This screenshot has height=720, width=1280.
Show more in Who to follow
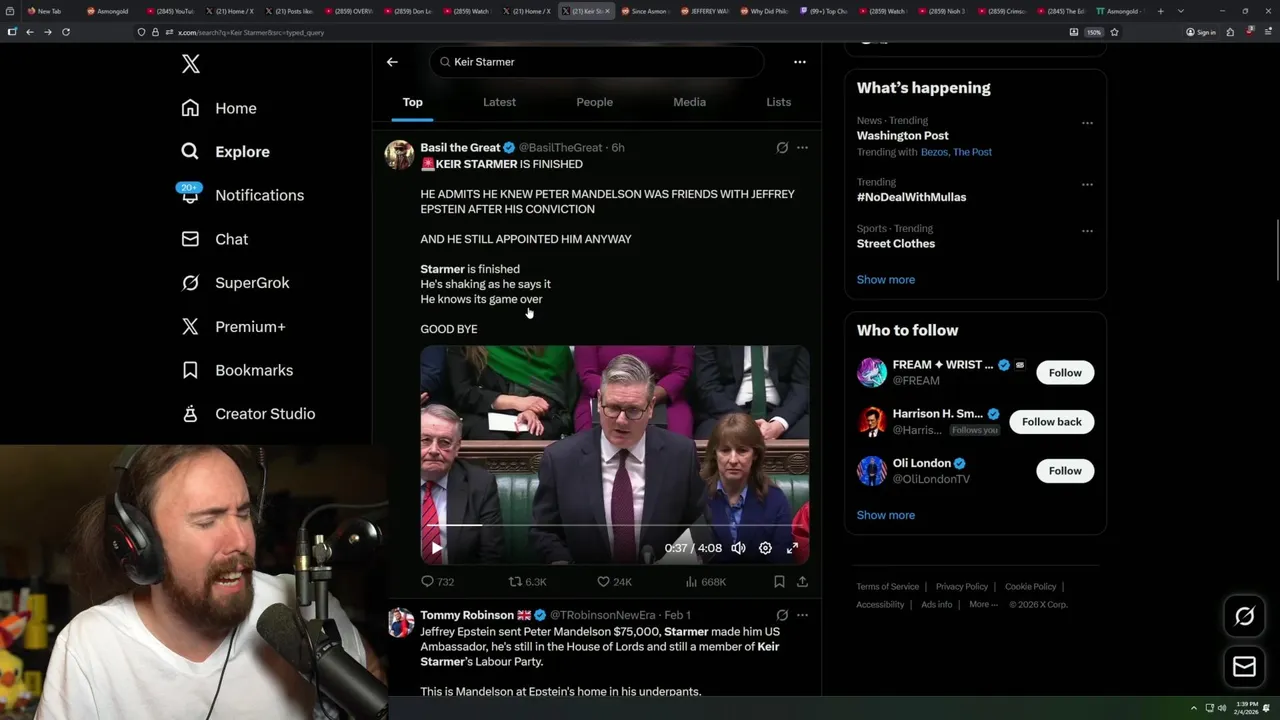pos(885,515)
